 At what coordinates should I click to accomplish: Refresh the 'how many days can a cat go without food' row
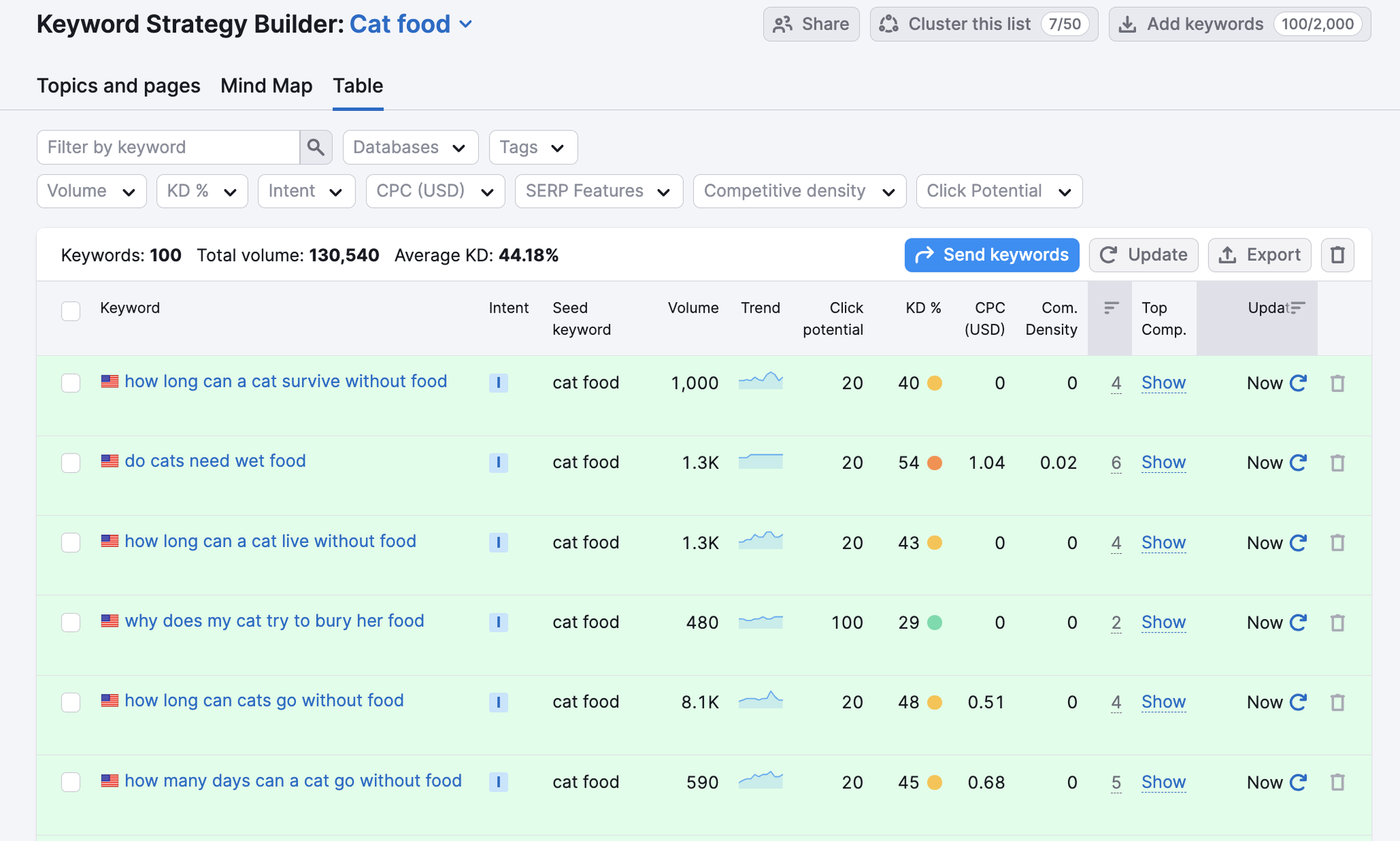[x=1298, y=782]
